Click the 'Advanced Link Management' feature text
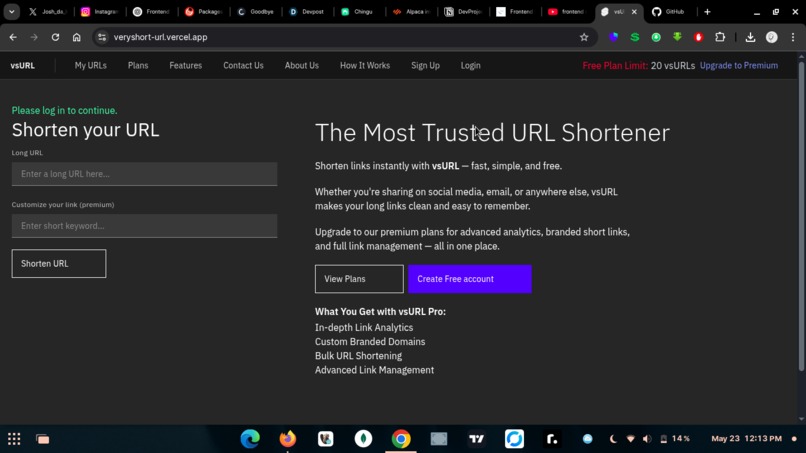Screen dimensions: 806x453 click(374, 370)
